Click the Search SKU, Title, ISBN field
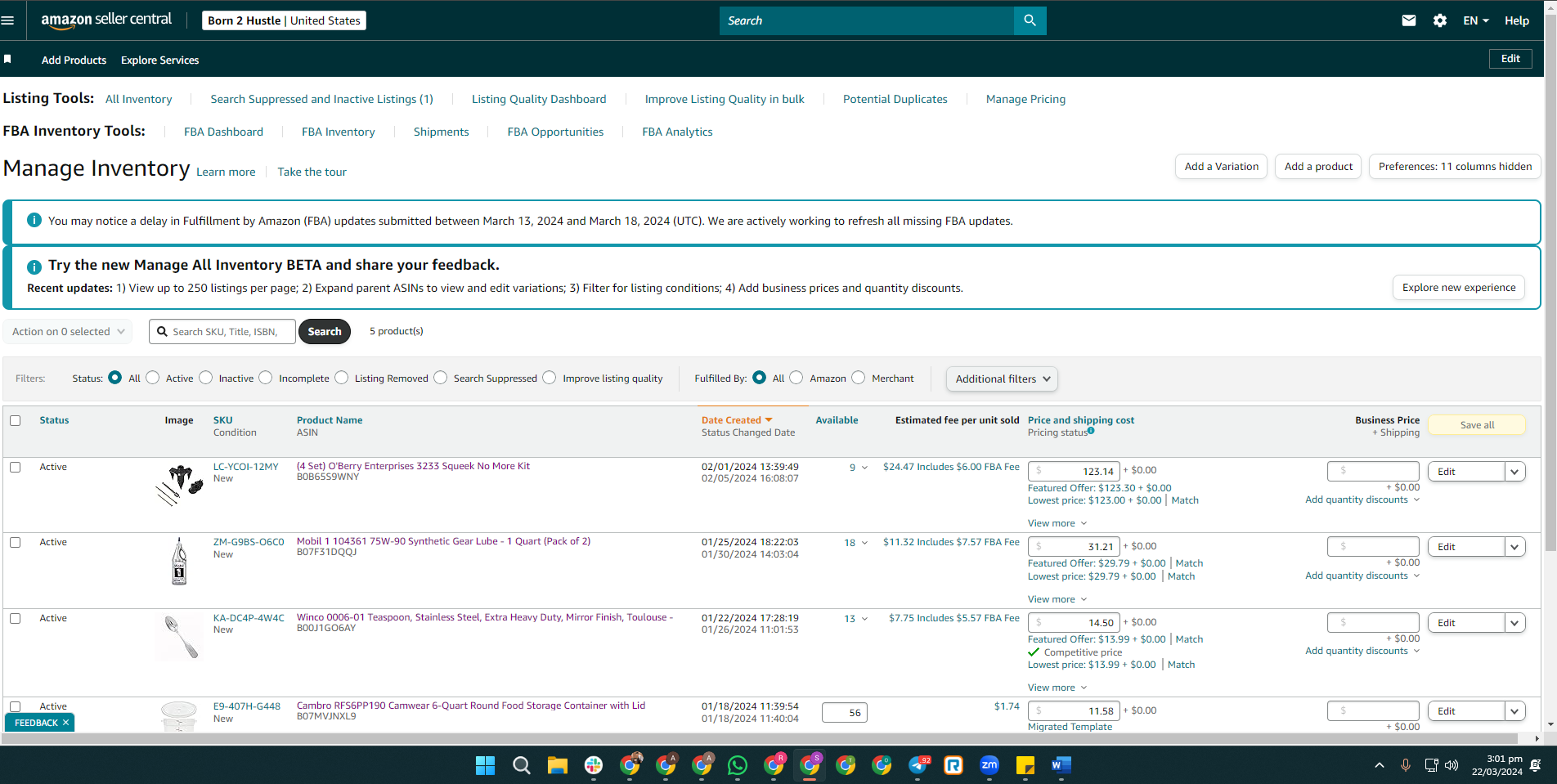The image size is (1557, 784). pyautogui.click(x=222, y=331)
